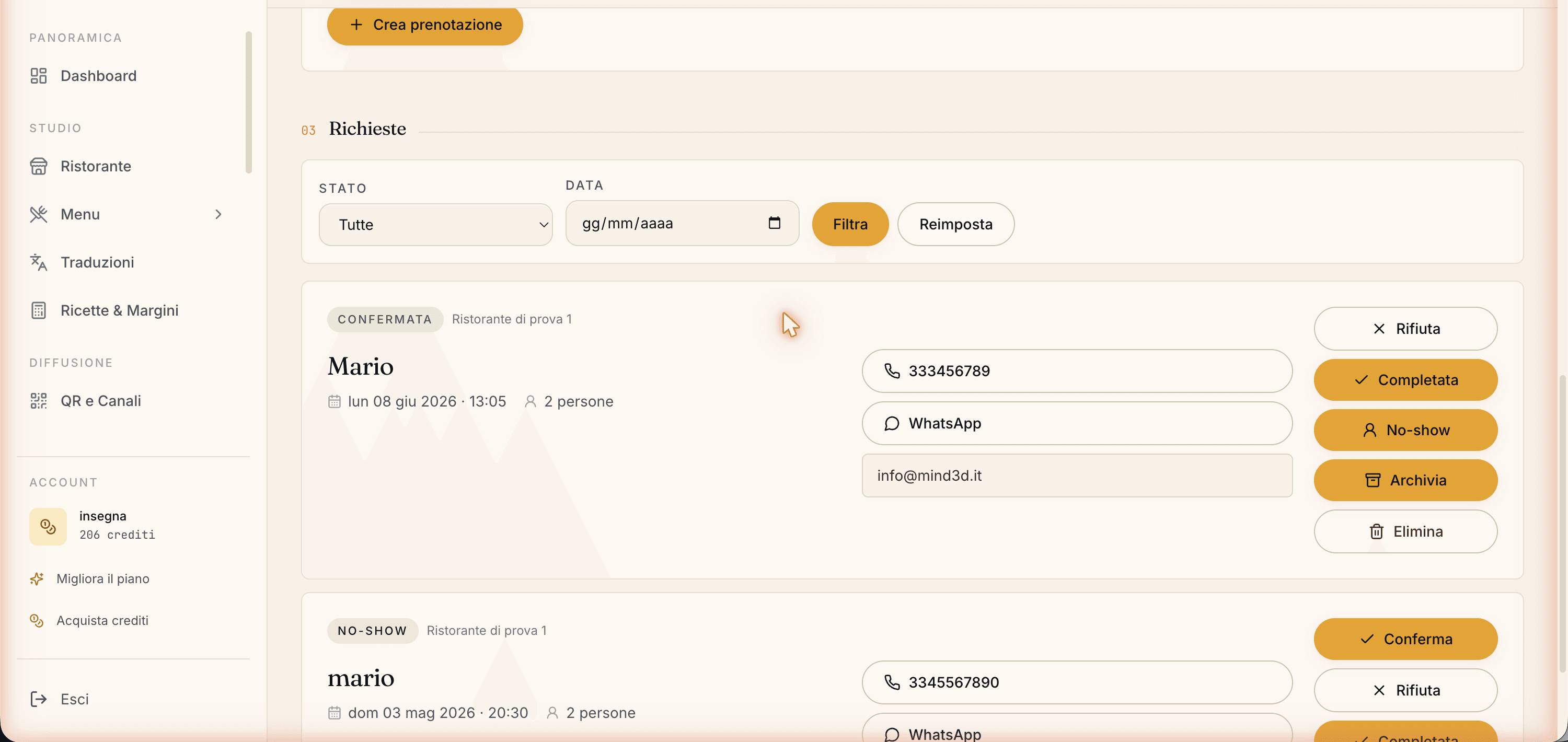Click archive box icon in Archivia button

click(x=1373, y=480)
